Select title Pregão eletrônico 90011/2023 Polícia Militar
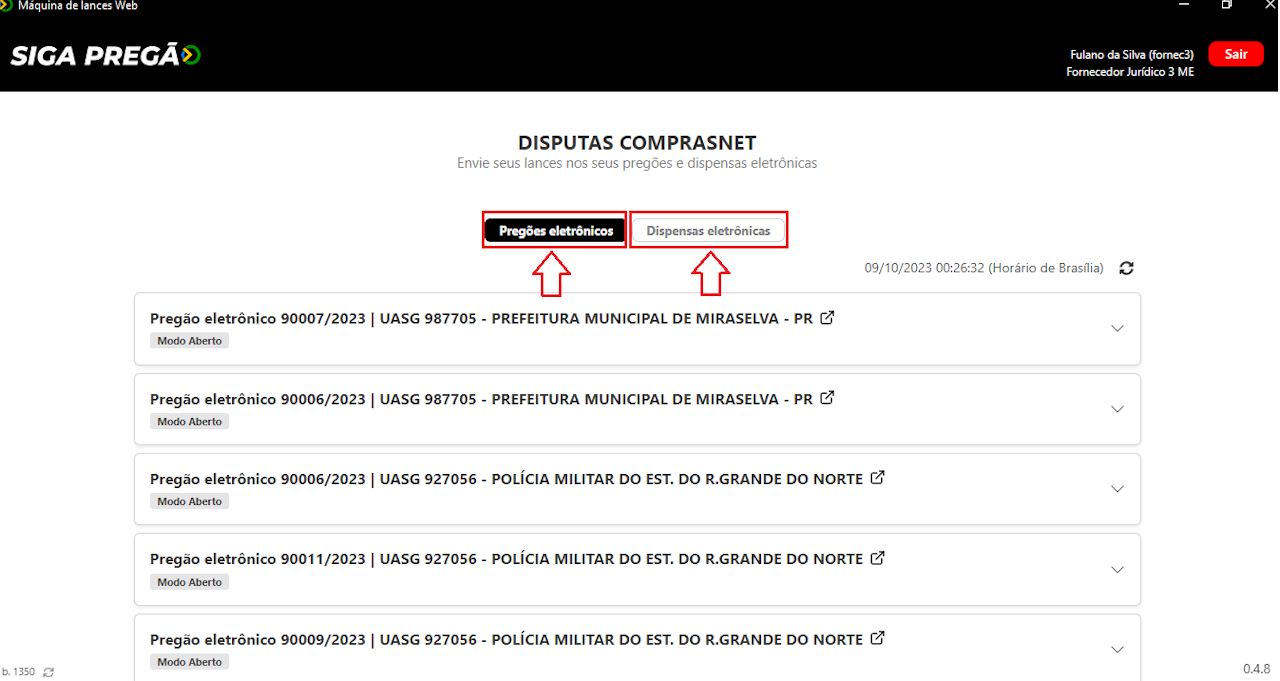Screen dimensions: 1280x681 click(506, 559)
